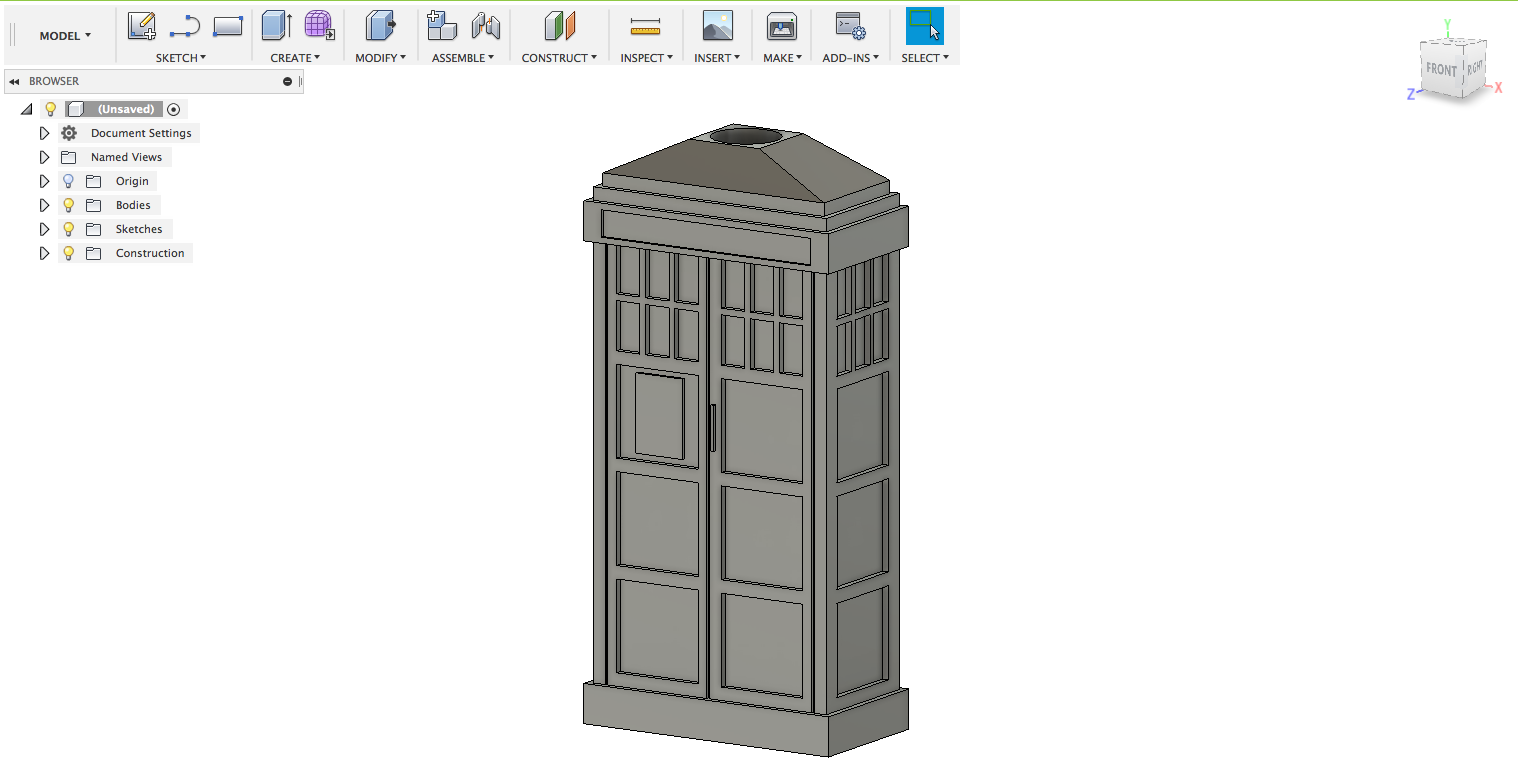Click the 3D Print Make icon
Screen dimensions: 1518x777
click(781, 26)
